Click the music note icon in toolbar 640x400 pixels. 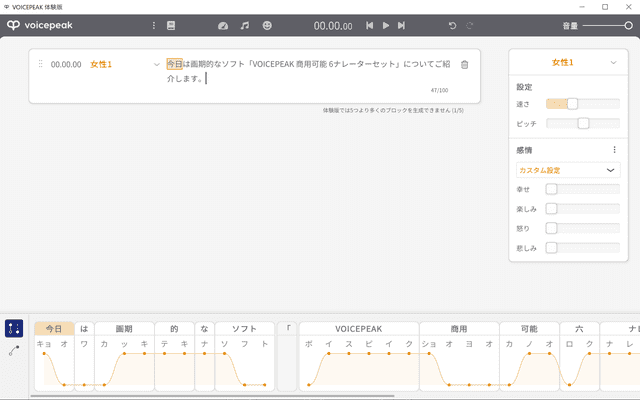(244, 26)
